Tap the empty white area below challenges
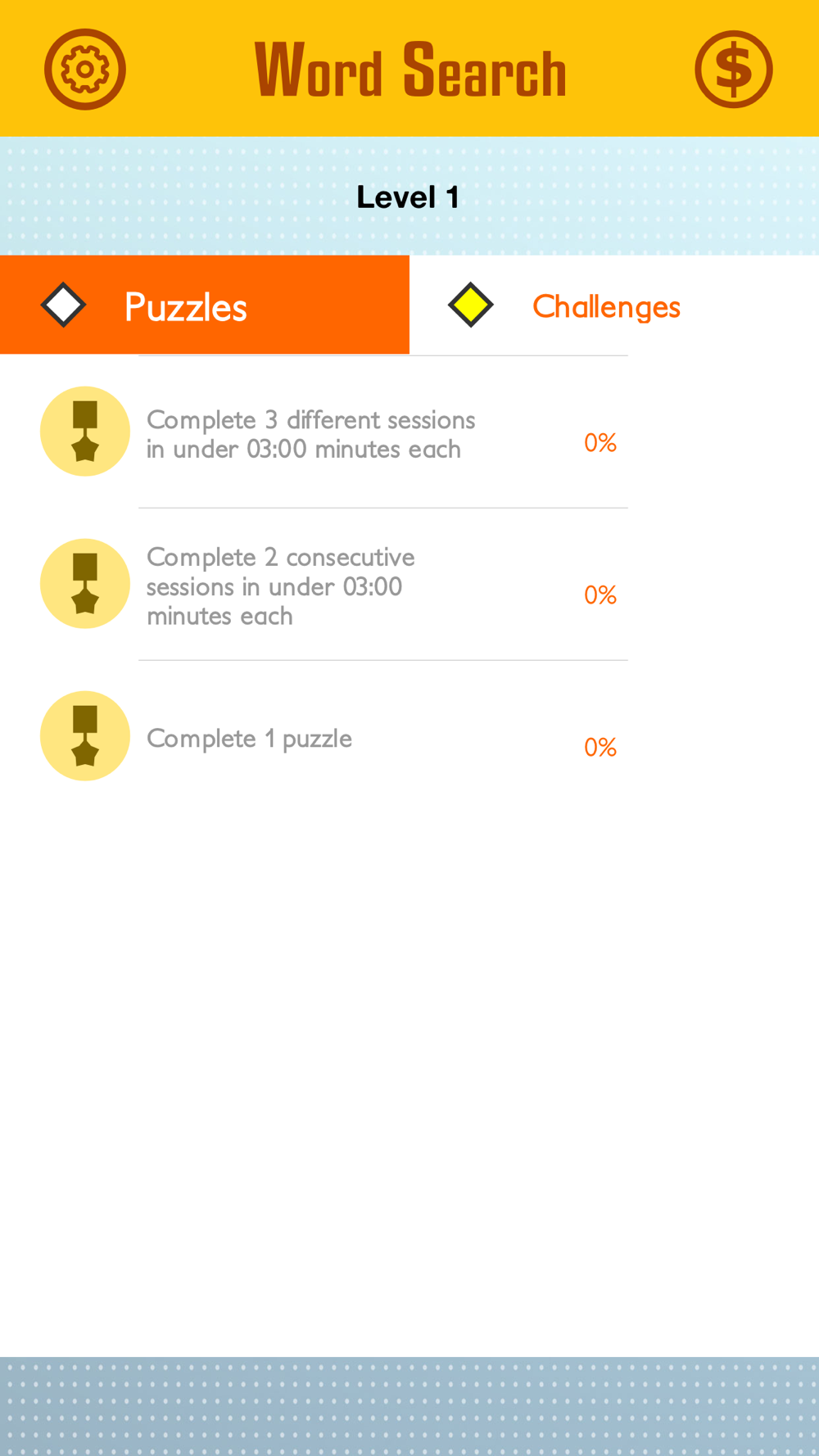 (x=409, y=1065)
